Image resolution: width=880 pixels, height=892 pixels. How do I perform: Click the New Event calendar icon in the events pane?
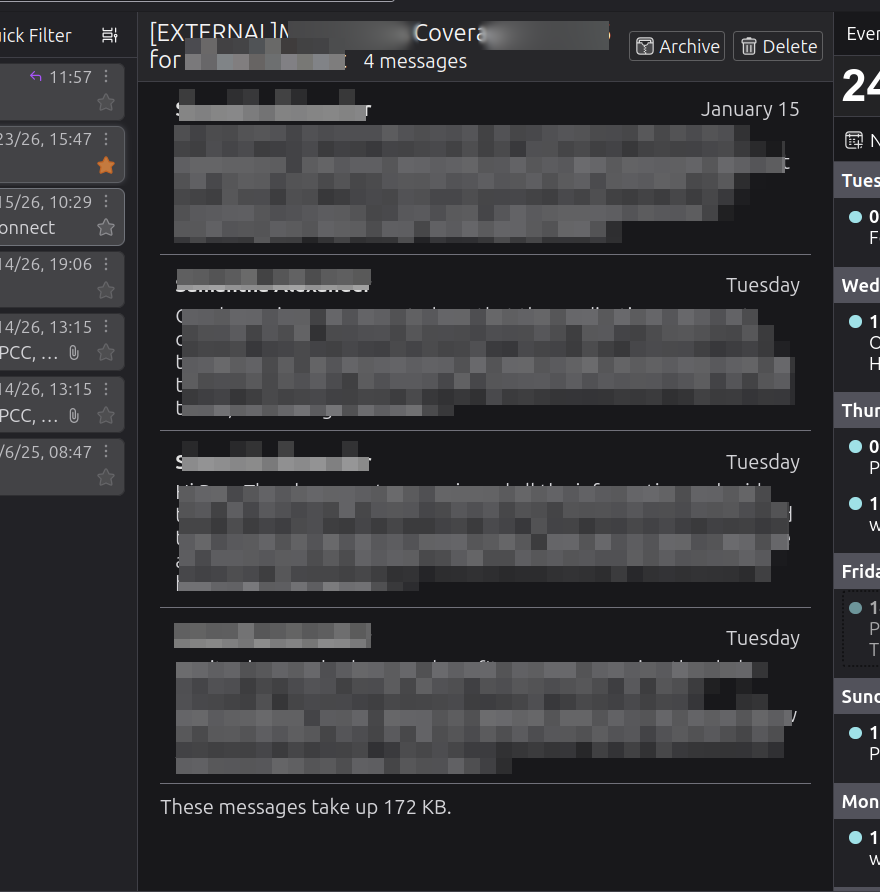[854, 140]
